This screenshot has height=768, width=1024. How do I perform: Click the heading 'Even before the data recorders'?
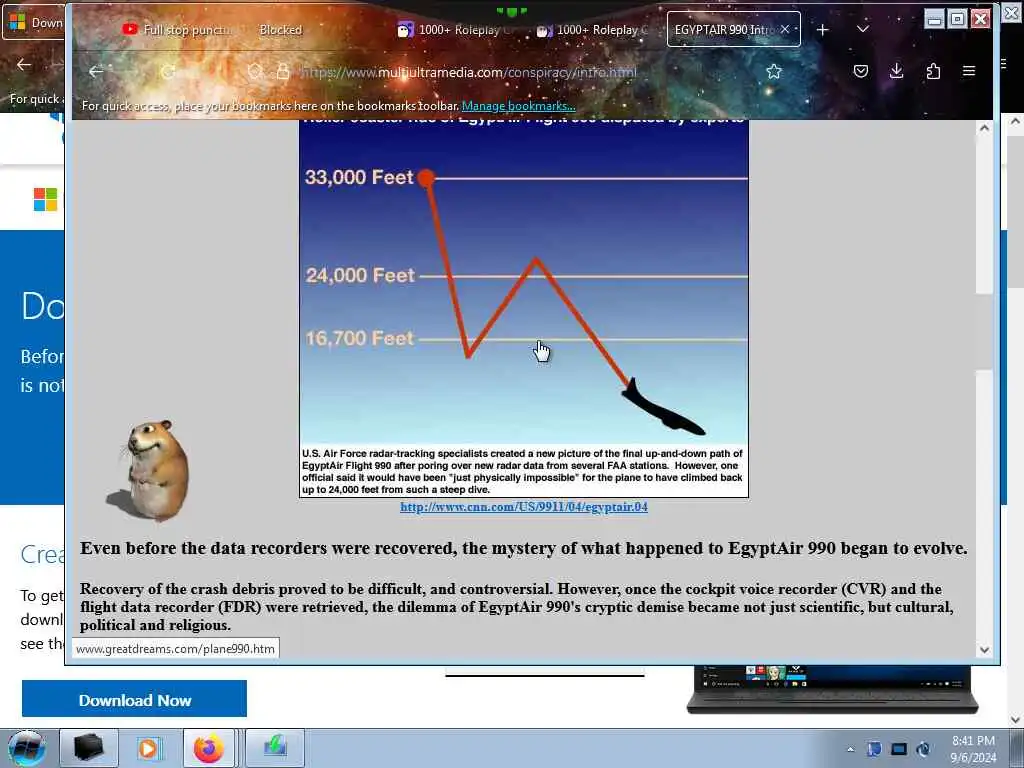point(524,548)
